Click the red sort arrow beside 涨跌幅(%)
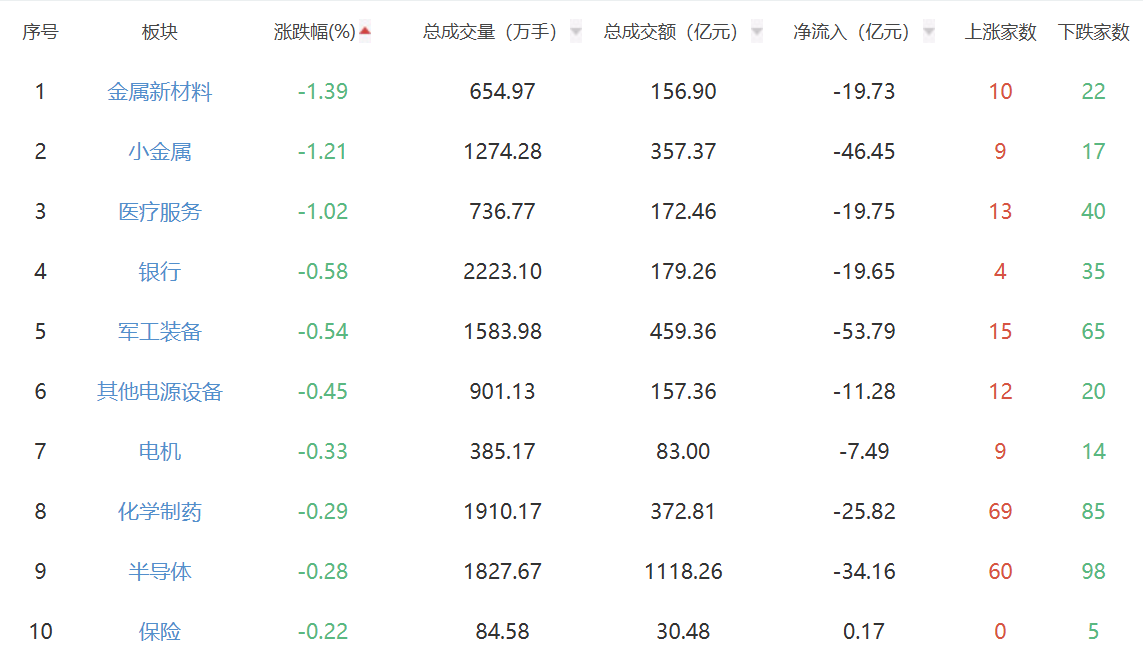This screenshot has width=1143, height=663. click(365, 31)
